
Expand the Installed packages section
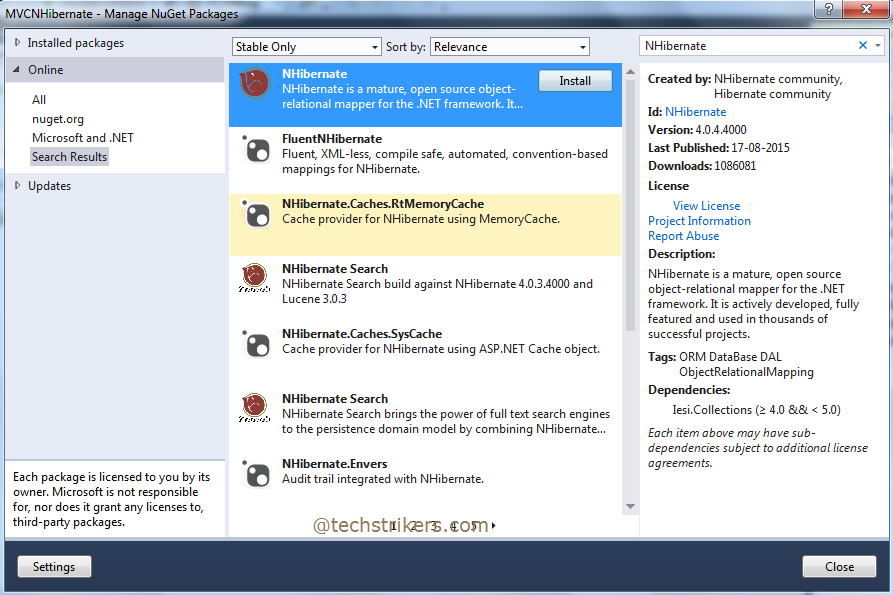tap(17, 43)
